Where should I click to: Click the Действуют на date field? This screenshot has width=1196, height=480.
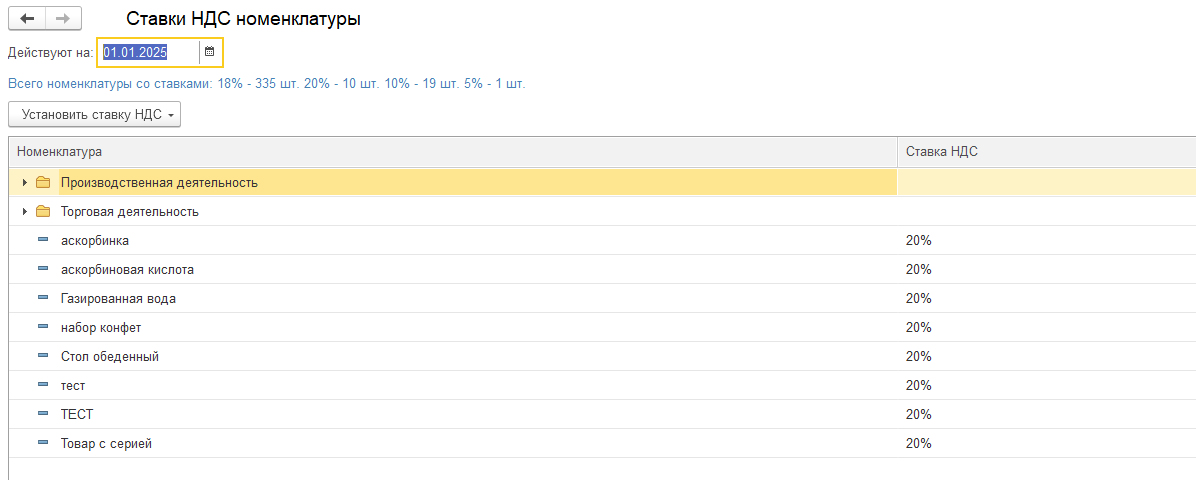coord(148,52)
